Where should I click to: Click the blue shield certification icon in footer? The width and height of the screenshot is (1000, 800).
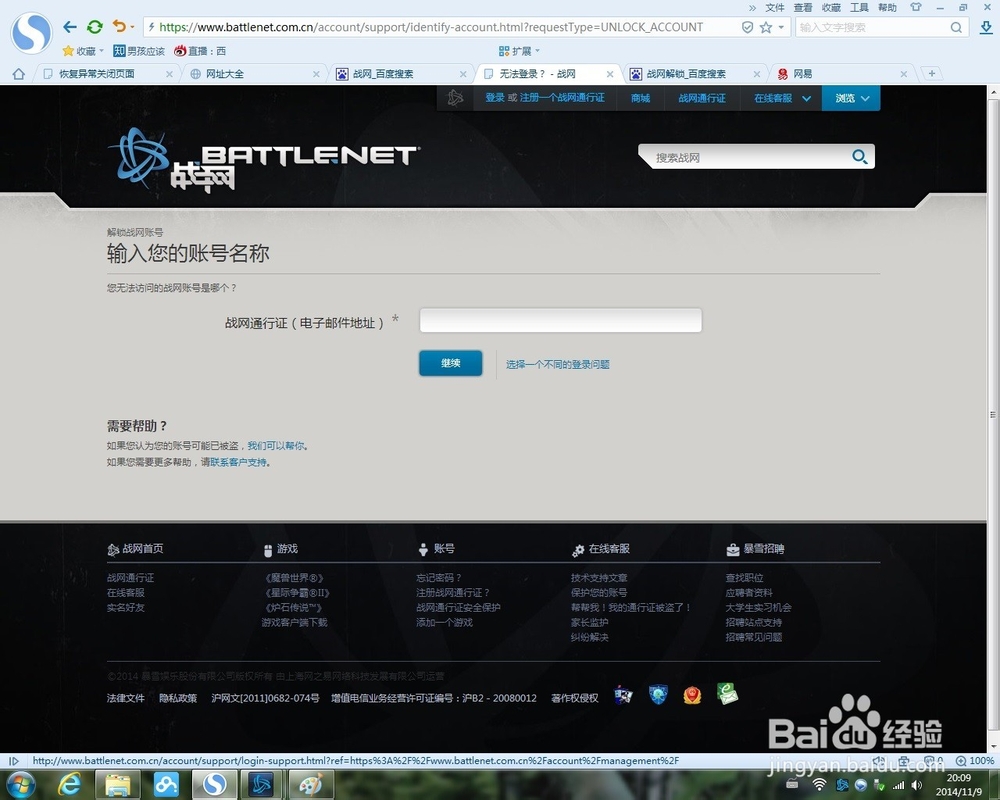point(658,694)
